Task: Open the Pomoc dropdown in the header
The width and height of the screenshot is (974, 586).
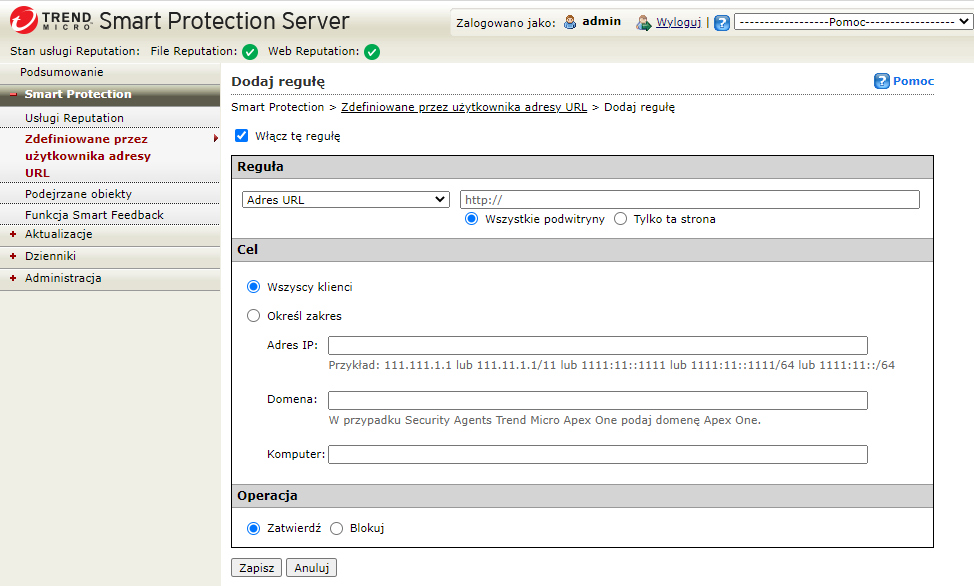Action: (853, 22)
